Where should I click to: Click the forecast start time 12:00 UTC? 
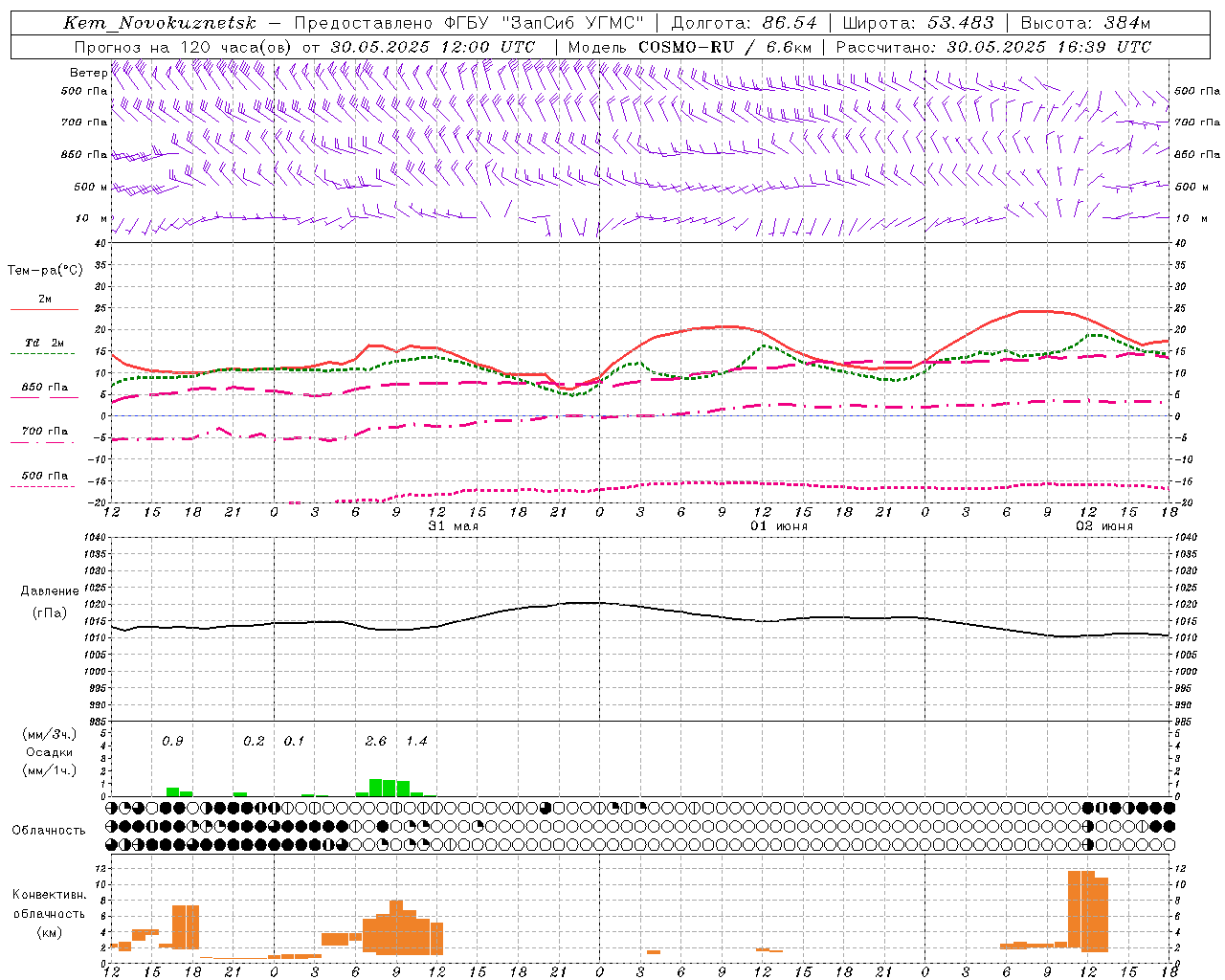click(x=486, y=47)
